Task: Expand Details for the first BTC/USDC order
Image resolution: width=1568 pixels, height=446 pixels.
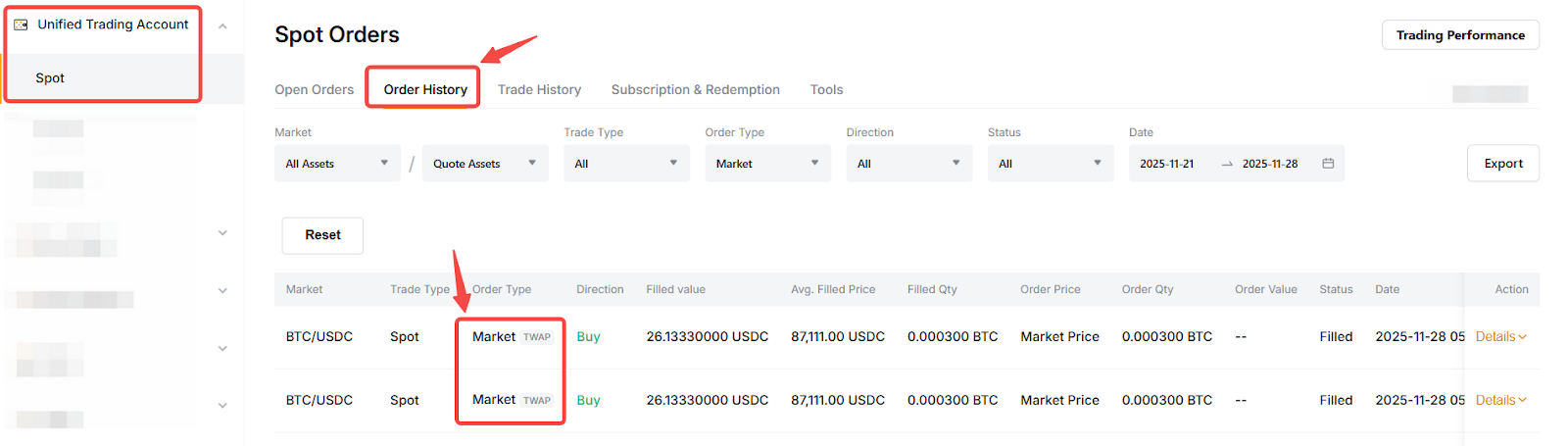Action: click(1500, 336)
